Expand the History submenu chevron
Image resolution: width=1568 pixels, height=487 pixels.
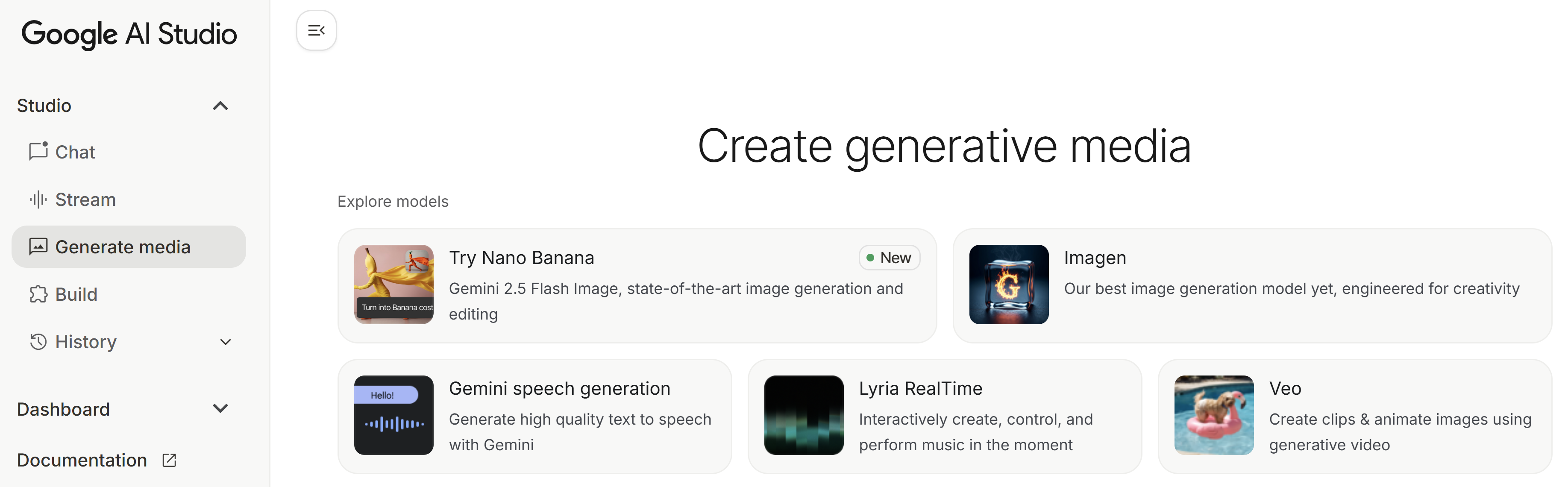point(225,342)
